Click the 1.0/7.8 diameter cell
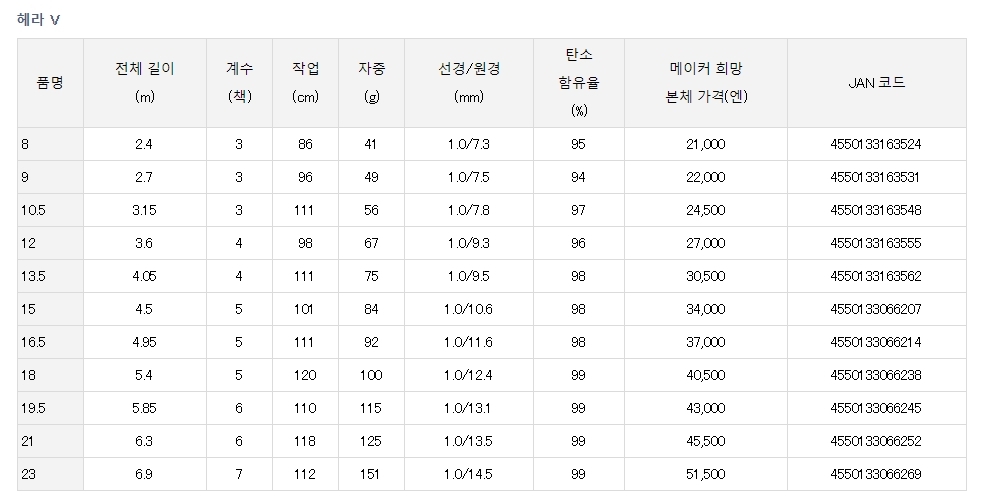 tap(469, 210)
